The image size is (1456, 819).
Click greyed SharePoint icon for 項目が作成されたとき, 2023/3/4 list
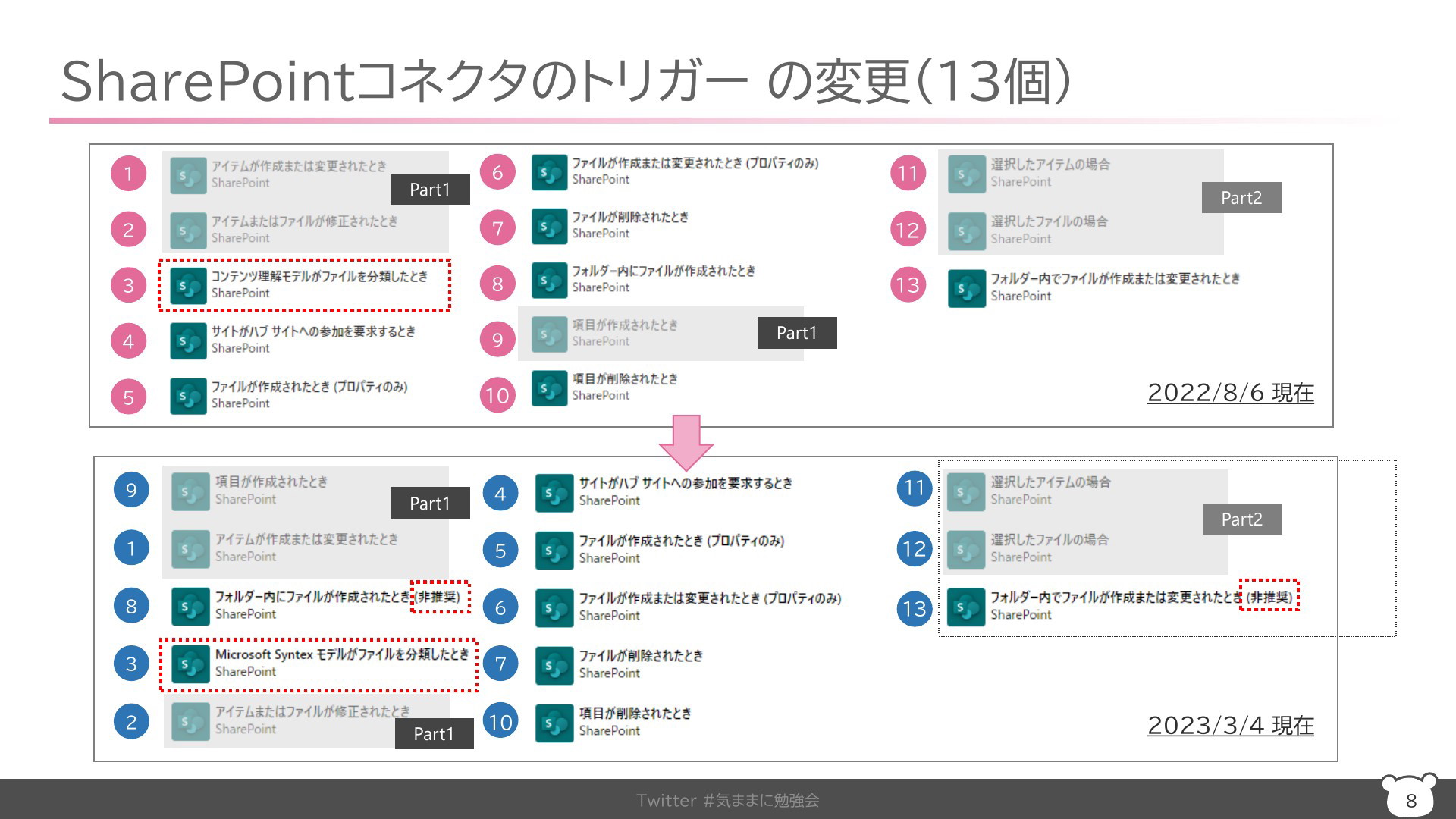[190, 492]
